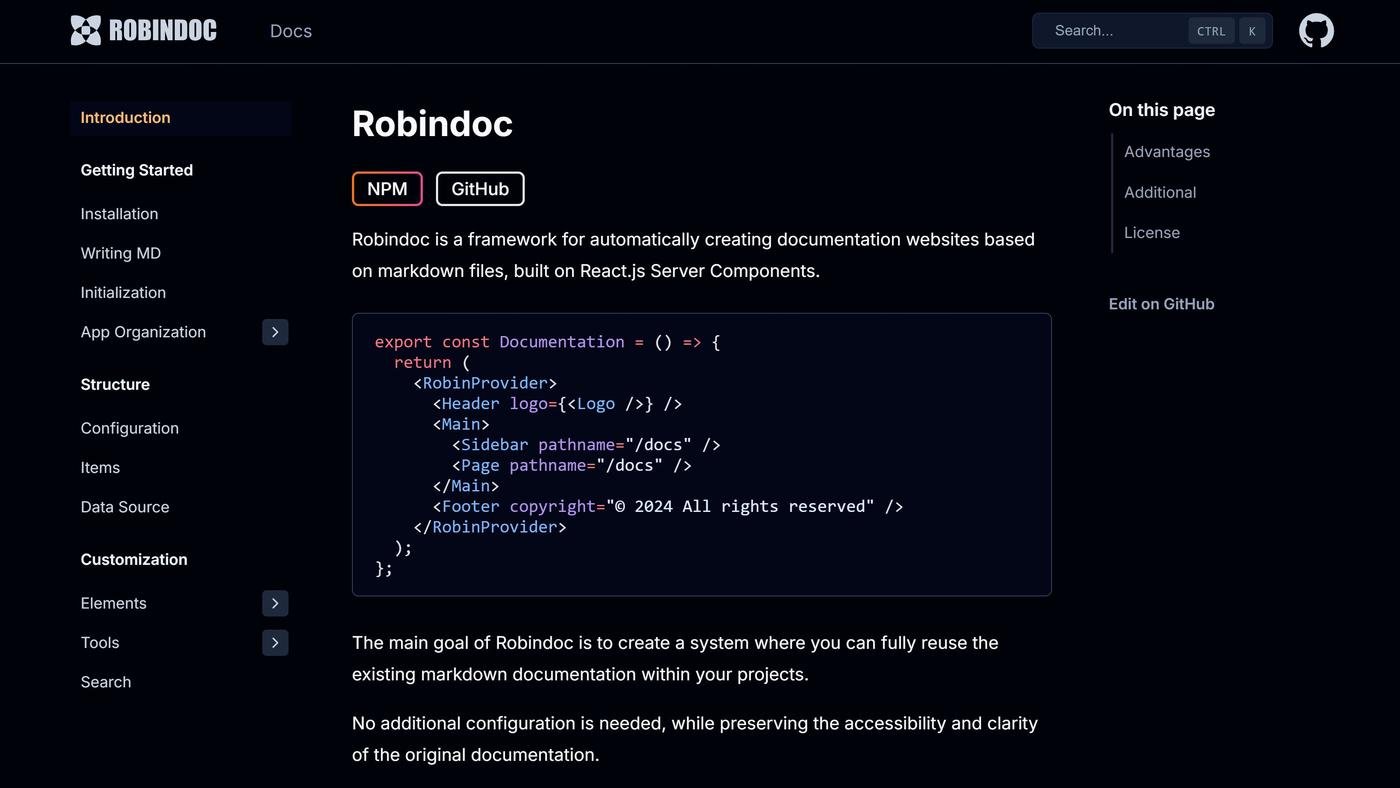
Task: Go to Installation page
Action: click(119, 214)
